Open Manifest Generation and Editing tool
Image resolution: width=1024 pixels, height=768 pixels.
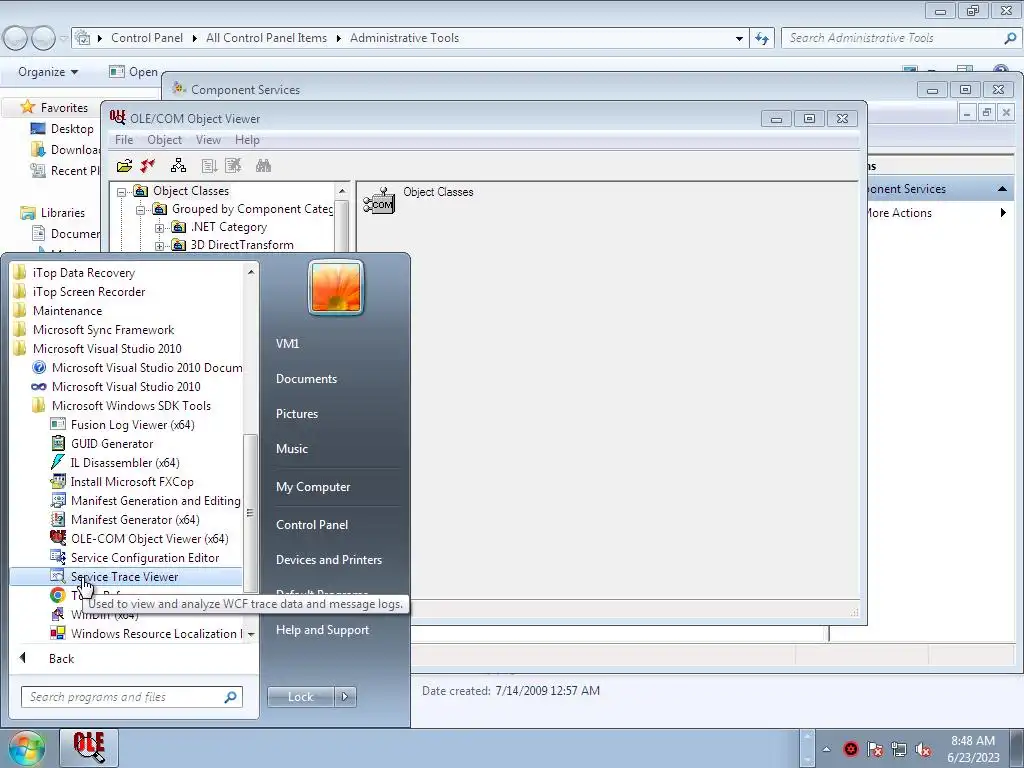[x=126, y=501]
